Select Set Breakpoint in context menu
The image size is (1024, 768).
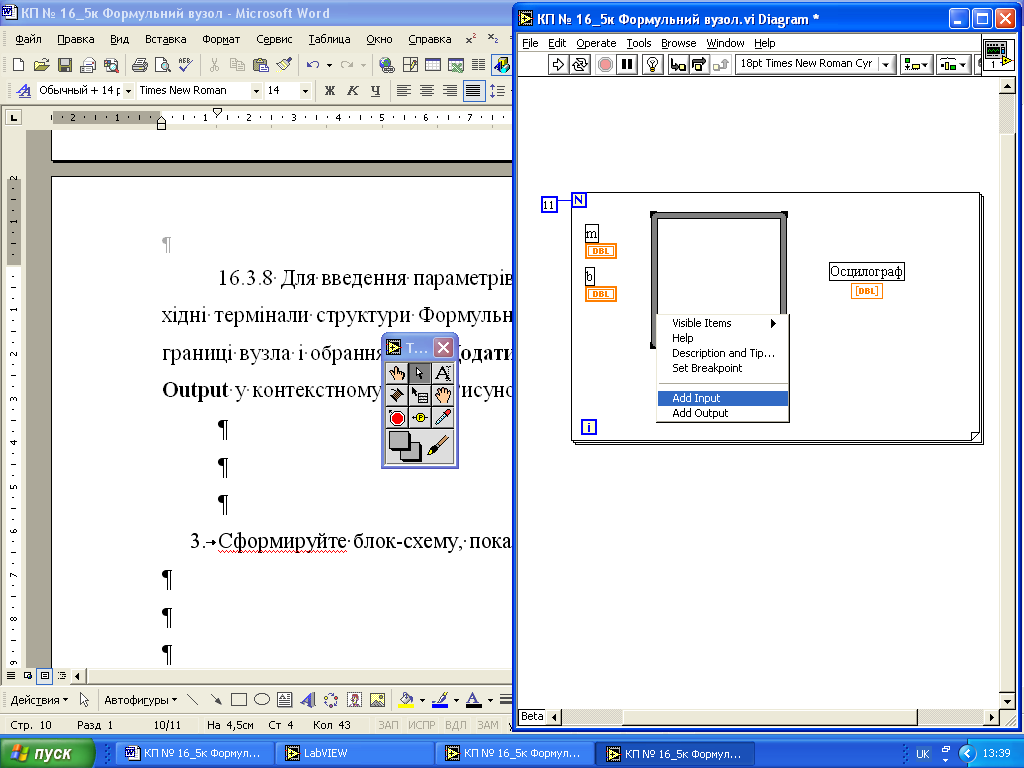click(722, 368)
